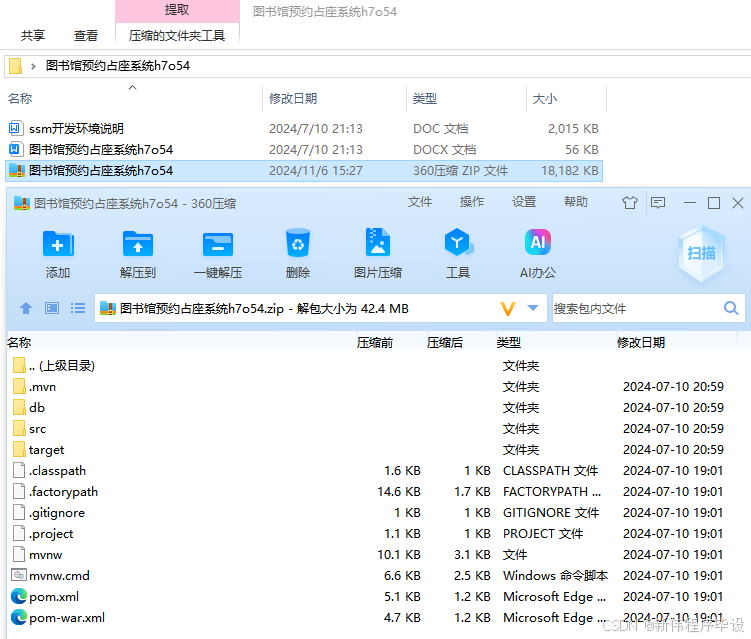Click the 添加 (Add) toolbar icon

coord(58,244)
